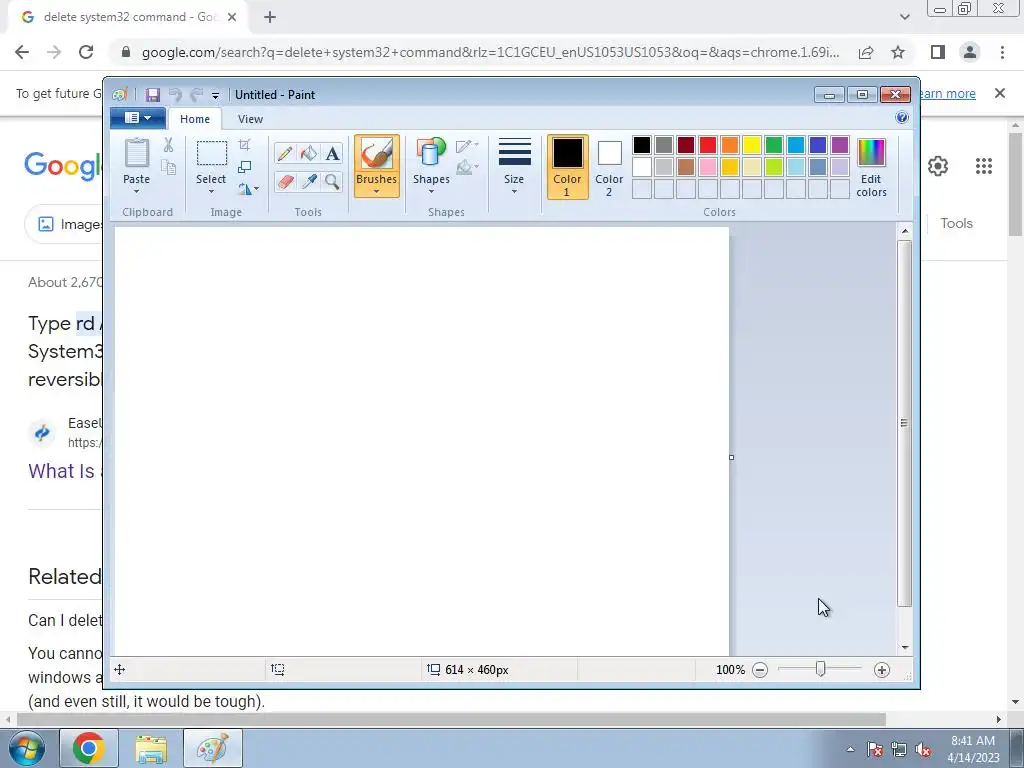Viewport: 1024px width, 768px height.
Task: Click the zoom out minus button
Action: click(760, 670)
